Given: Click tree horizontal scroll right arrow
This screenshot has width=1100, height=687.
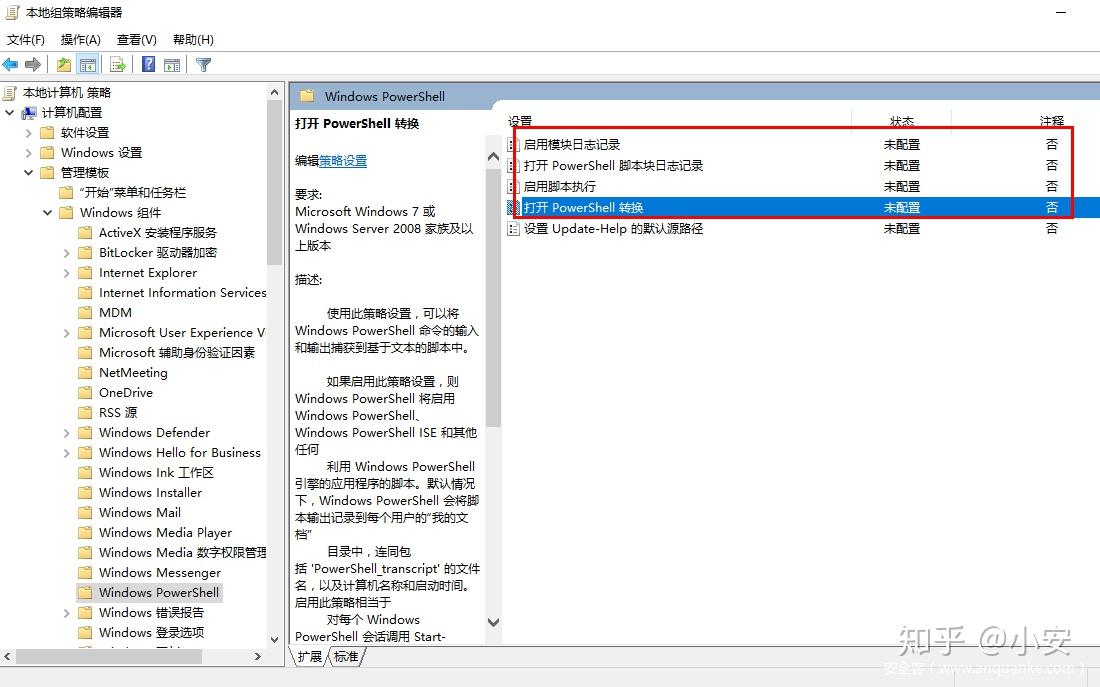Looking at the screenshot, I should pyautogui.click(x=257, y=657).
